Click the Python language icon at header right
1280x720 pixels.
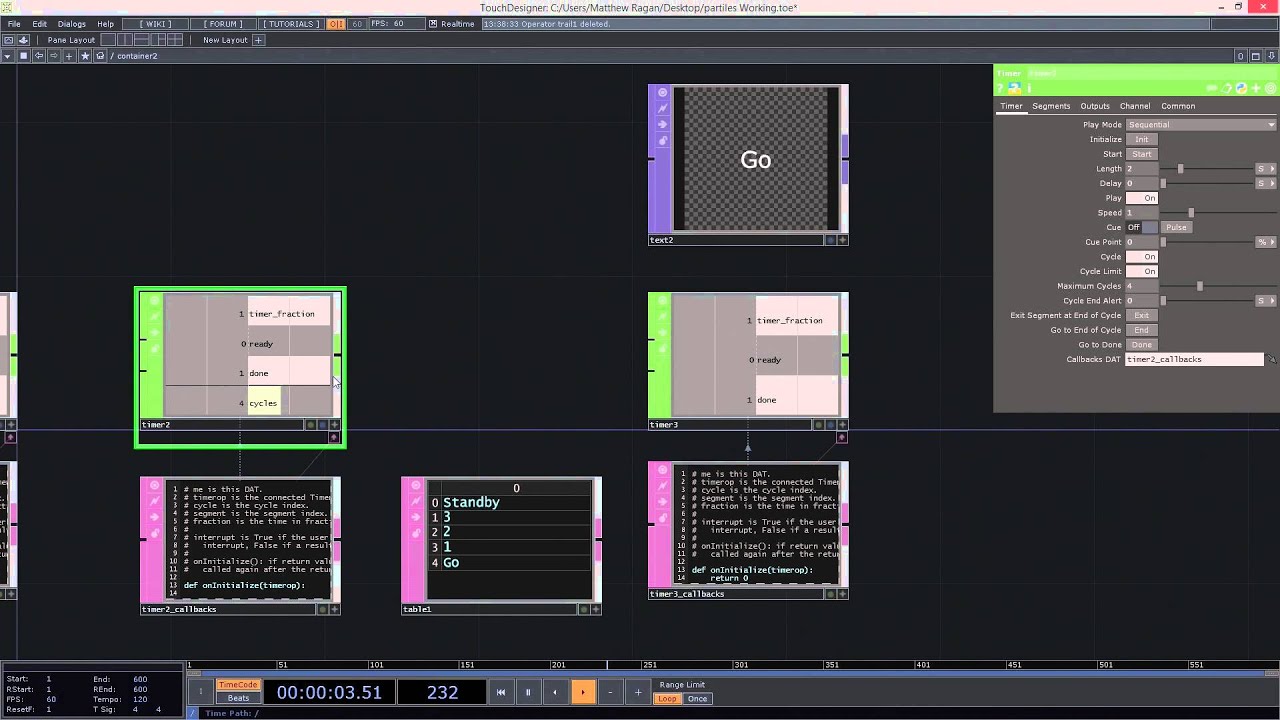point(1241,88)
